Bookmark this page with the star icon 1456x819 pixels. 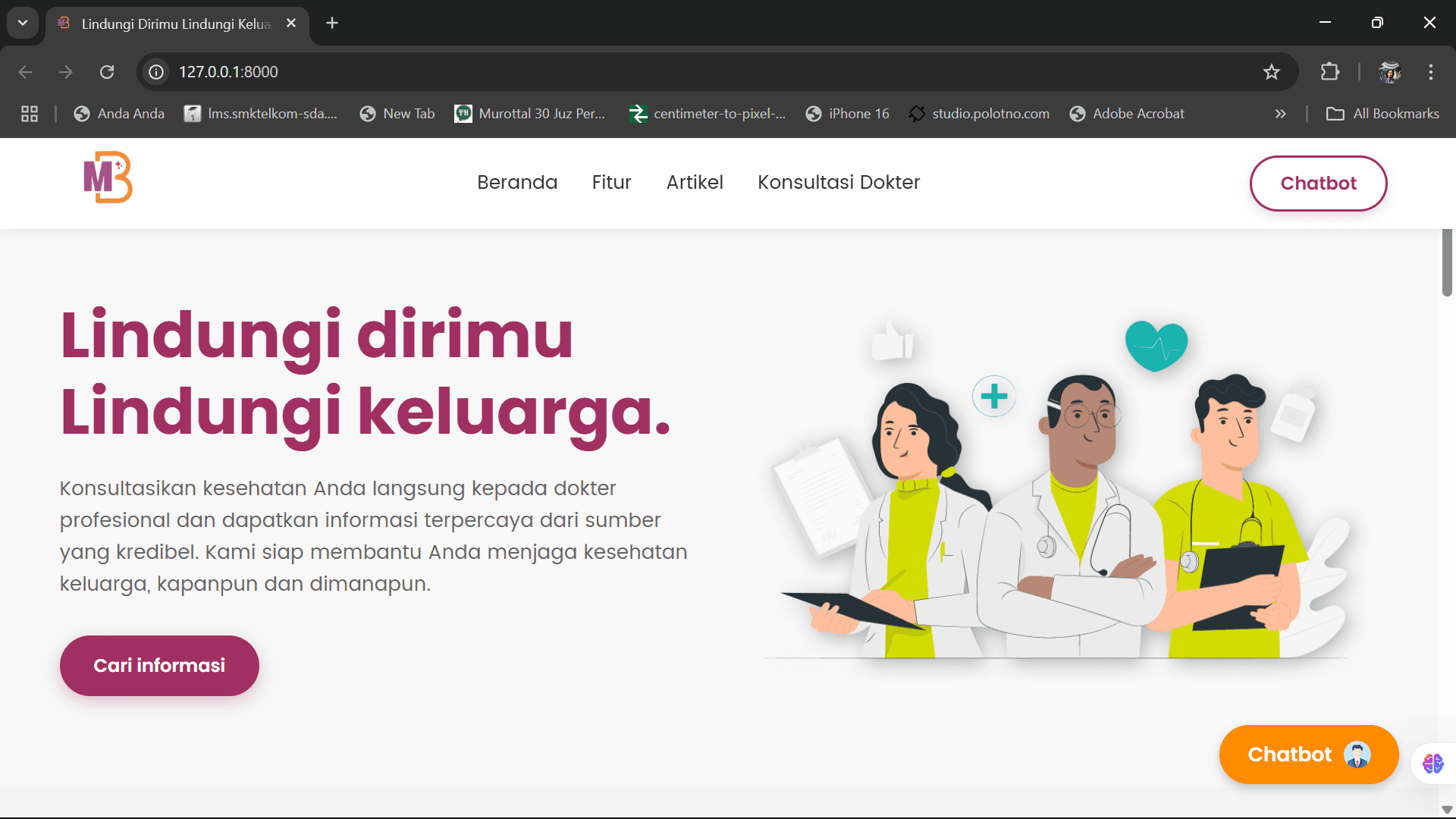click(x=1272, y=72)
